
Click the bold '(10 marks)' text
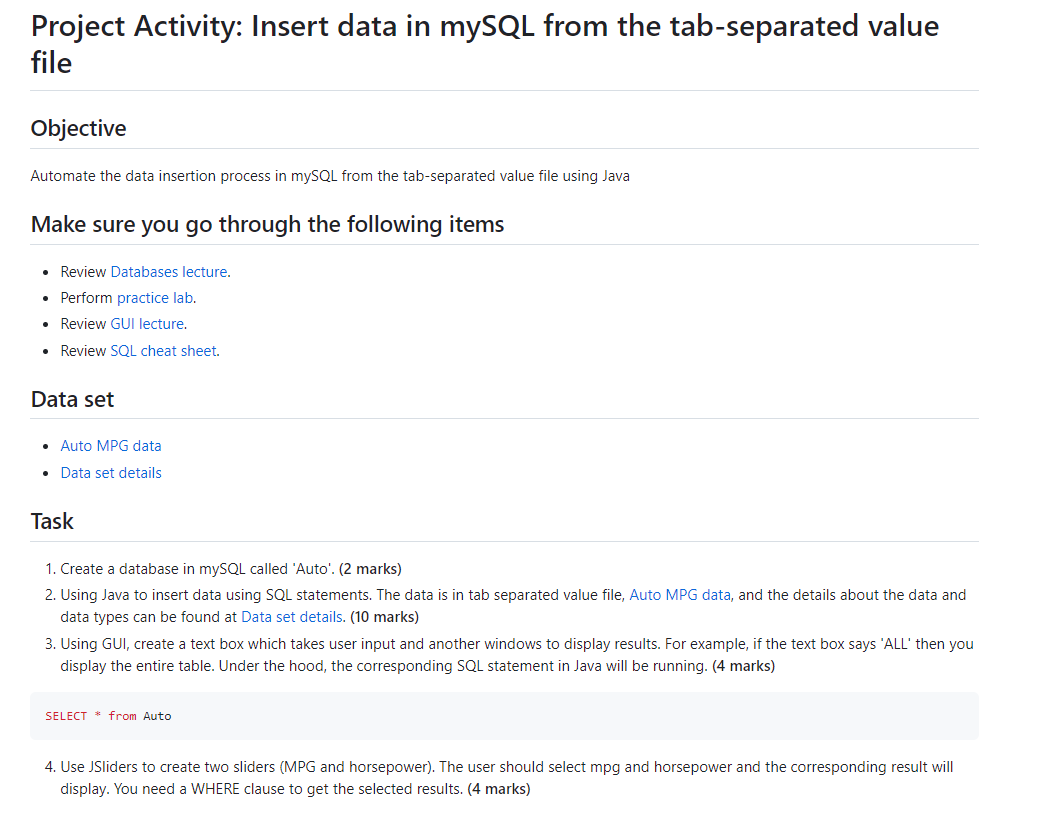pyautogui.click(x=384, y=617)
